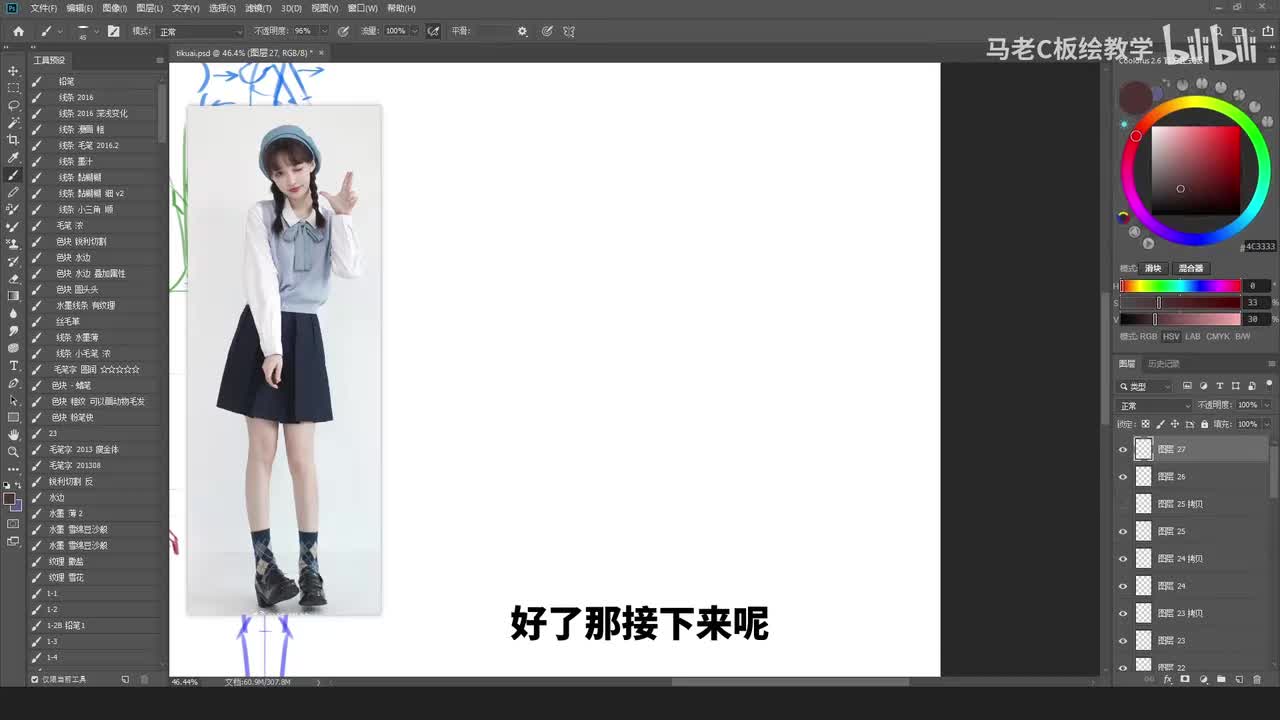Select the Horizontal Type tool
This screenshot has width=1280, height=720.
(x=13, y=365)
